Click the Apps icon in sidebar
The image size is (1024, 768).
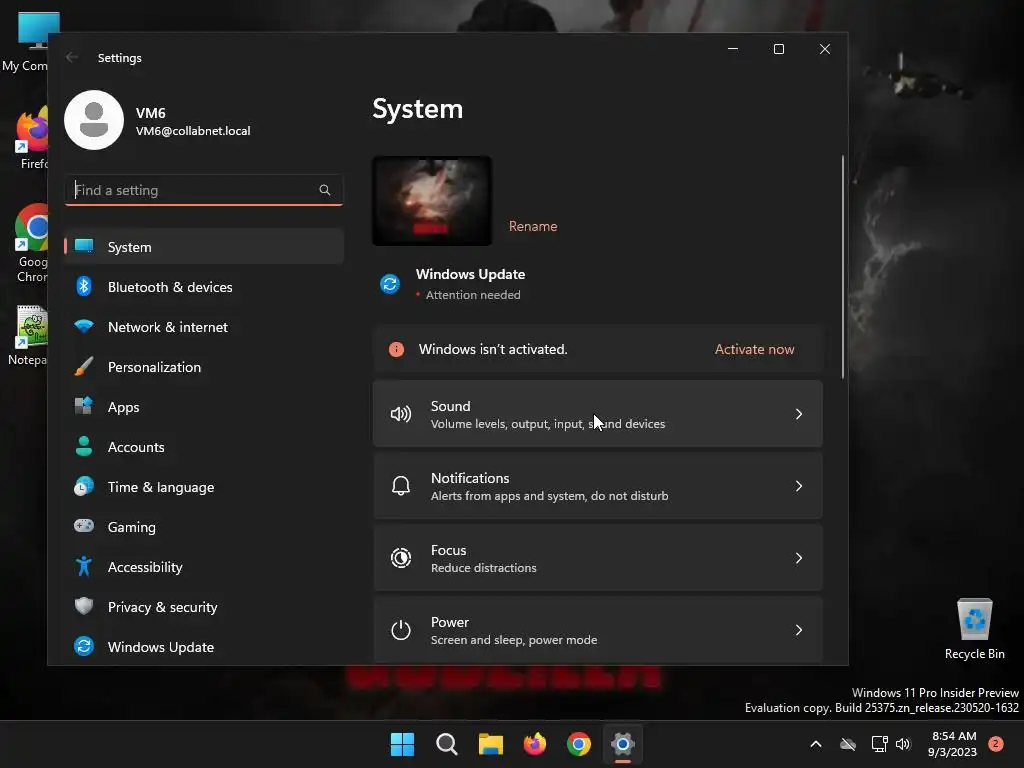[84, 406]
